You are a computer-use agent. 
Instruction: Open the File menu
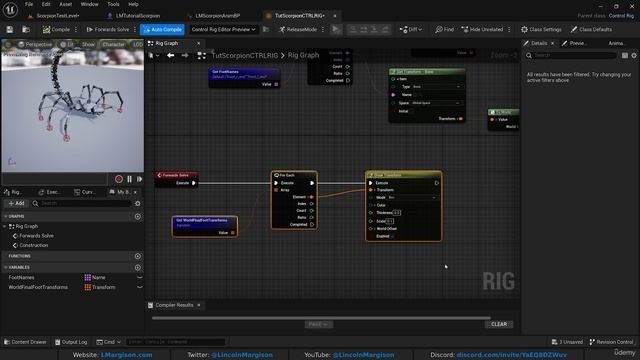[x=29, y=4]
